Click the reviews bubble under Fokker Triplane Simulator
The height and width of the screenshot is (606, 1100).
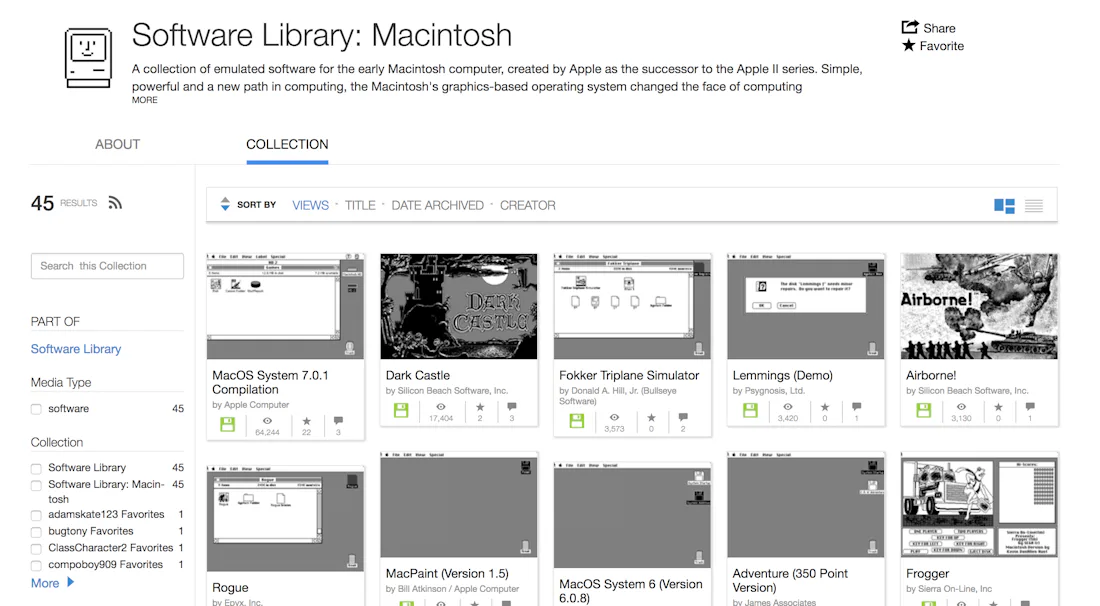pyautogui.click(x=683, y=417)
